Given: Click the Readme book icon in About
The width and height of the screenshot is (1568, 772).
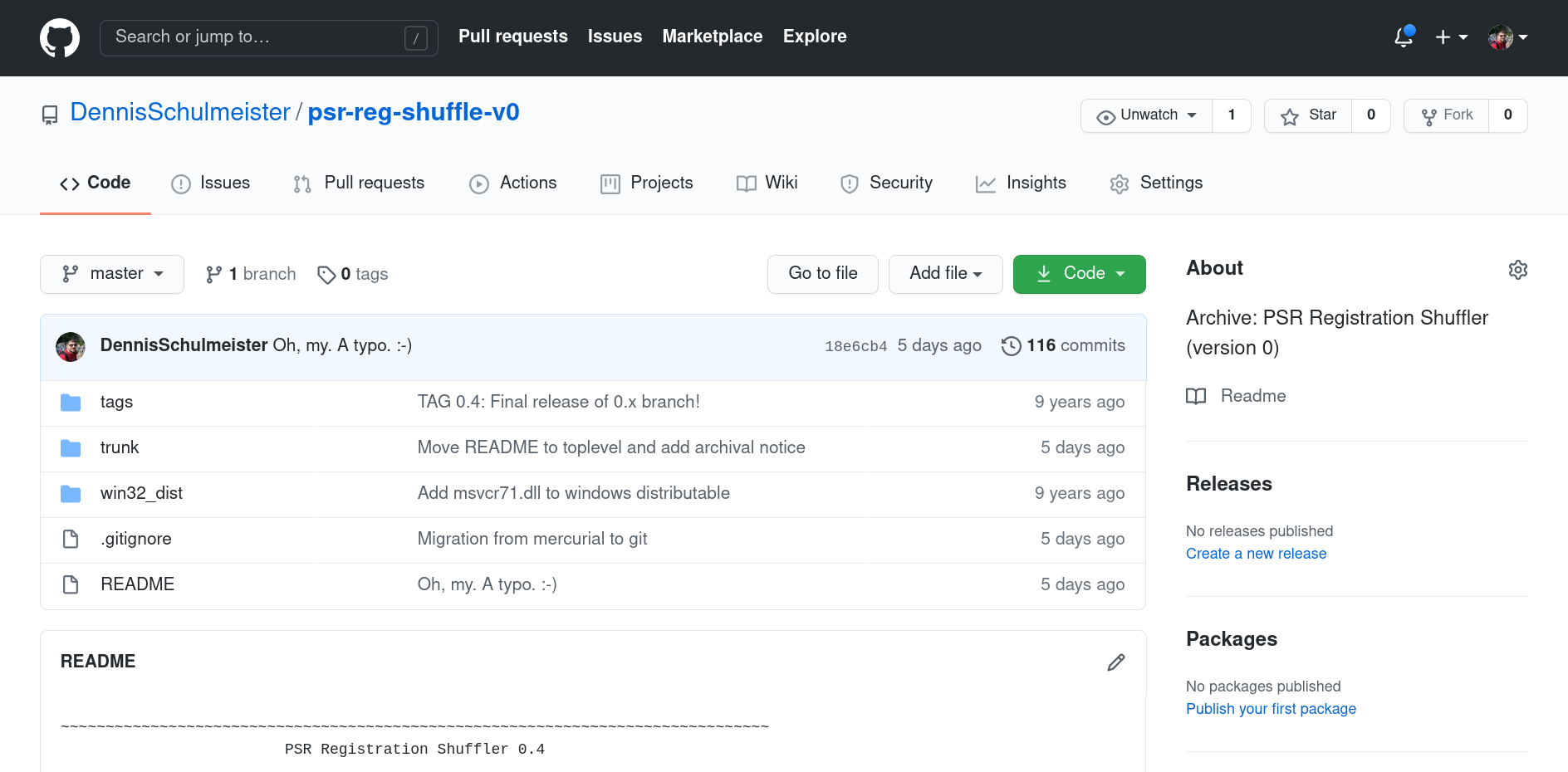Looking at the screenshot, I should point(1196,396).
